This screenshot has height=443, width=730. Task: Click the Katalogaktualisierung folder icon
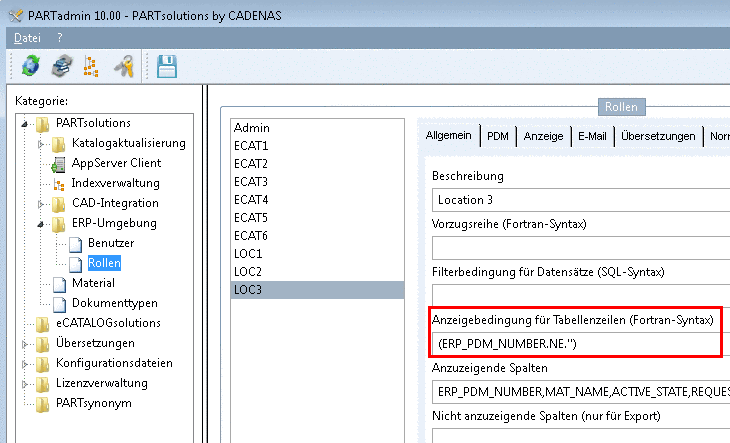(59, 144)
